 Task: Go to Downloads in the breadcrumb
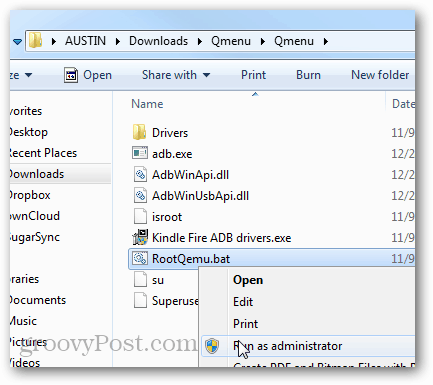tap(158, 41)
